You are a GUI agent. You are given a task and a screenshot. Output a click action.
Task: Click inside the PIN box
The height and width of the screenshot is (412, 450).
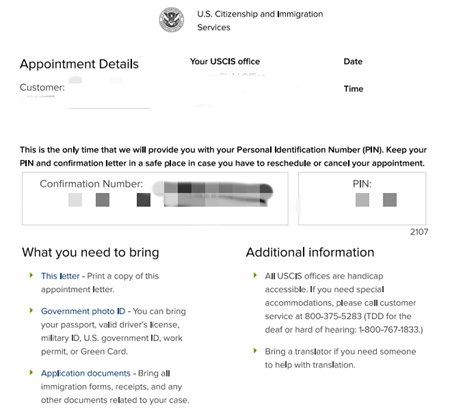tap(362, 198)
